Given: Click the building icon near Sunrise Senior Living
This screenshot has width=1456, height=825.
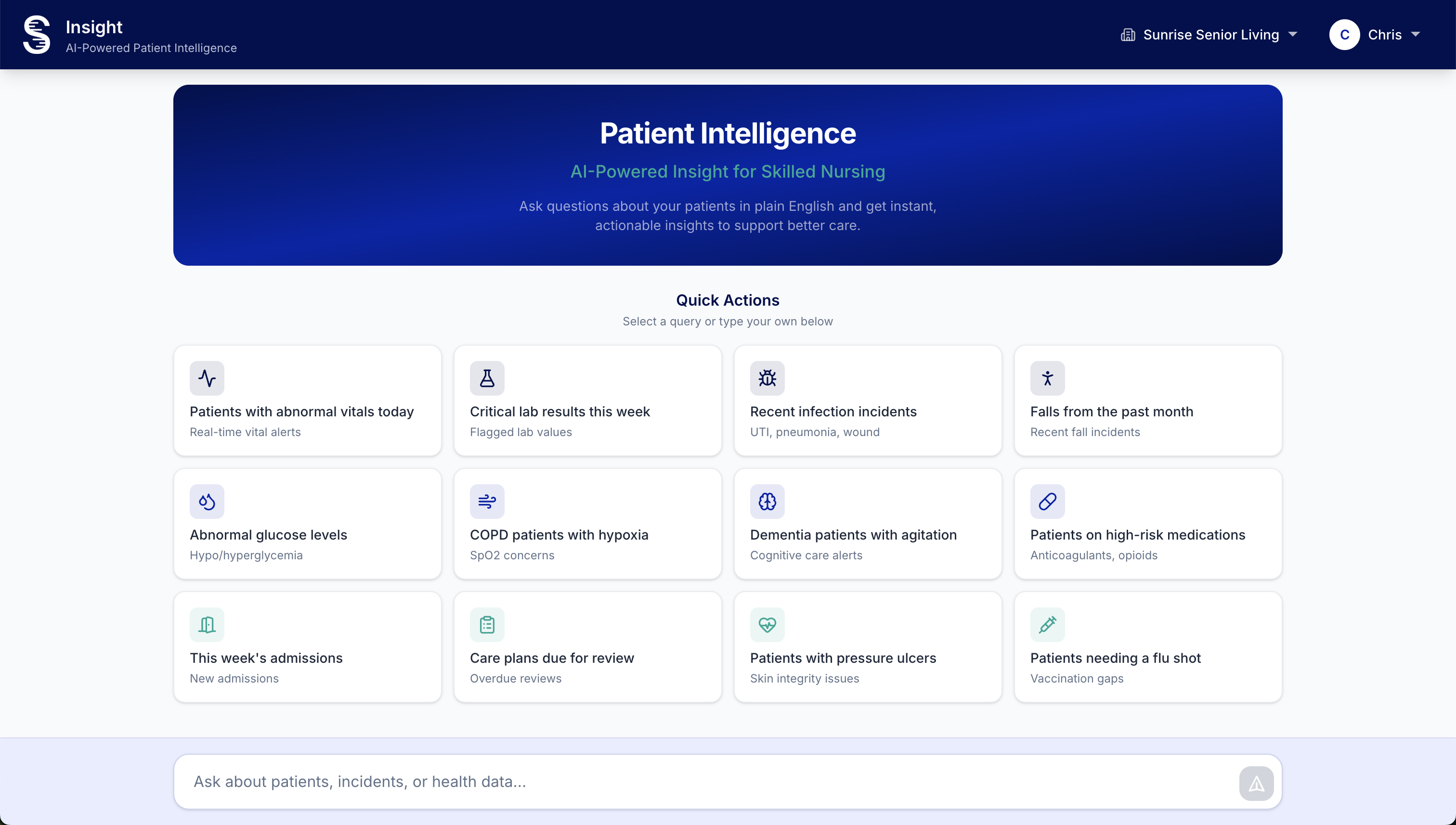Looking at the screenshot, I should click(x=1129, y=35).
